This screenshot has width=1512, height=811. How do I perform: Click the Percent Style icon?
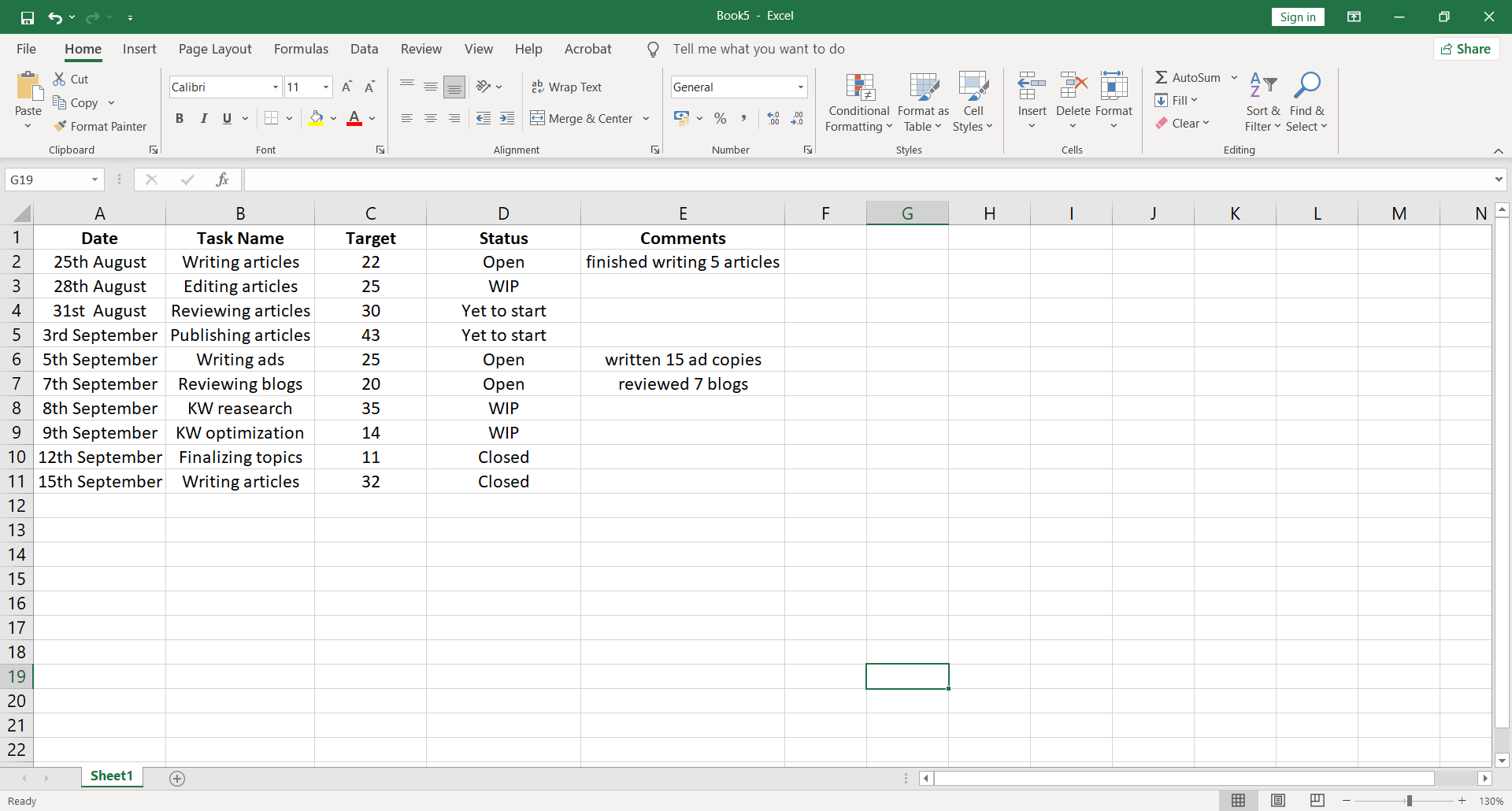(720, 118)
